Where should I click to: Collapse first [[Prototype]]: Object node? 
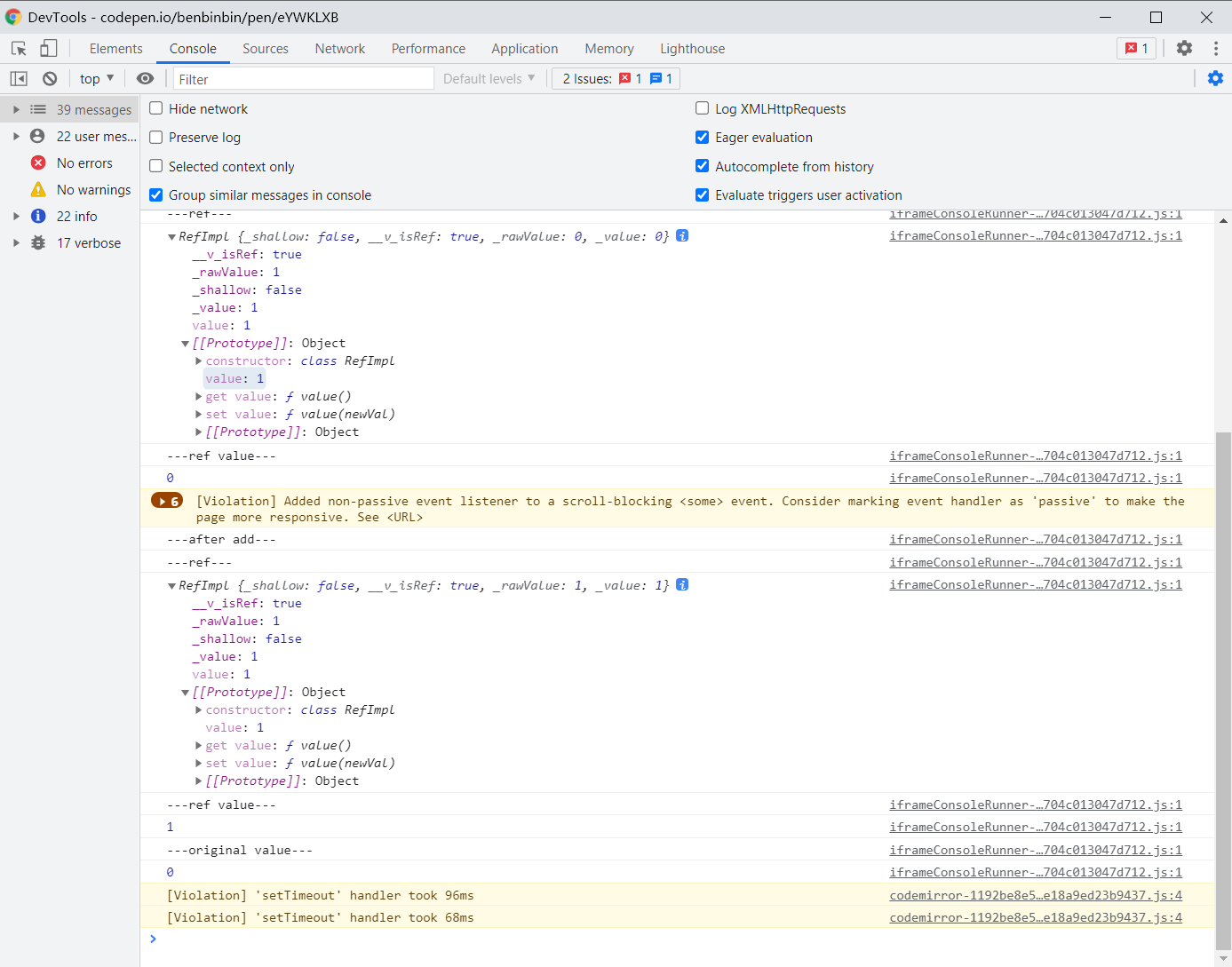(185, 344)
